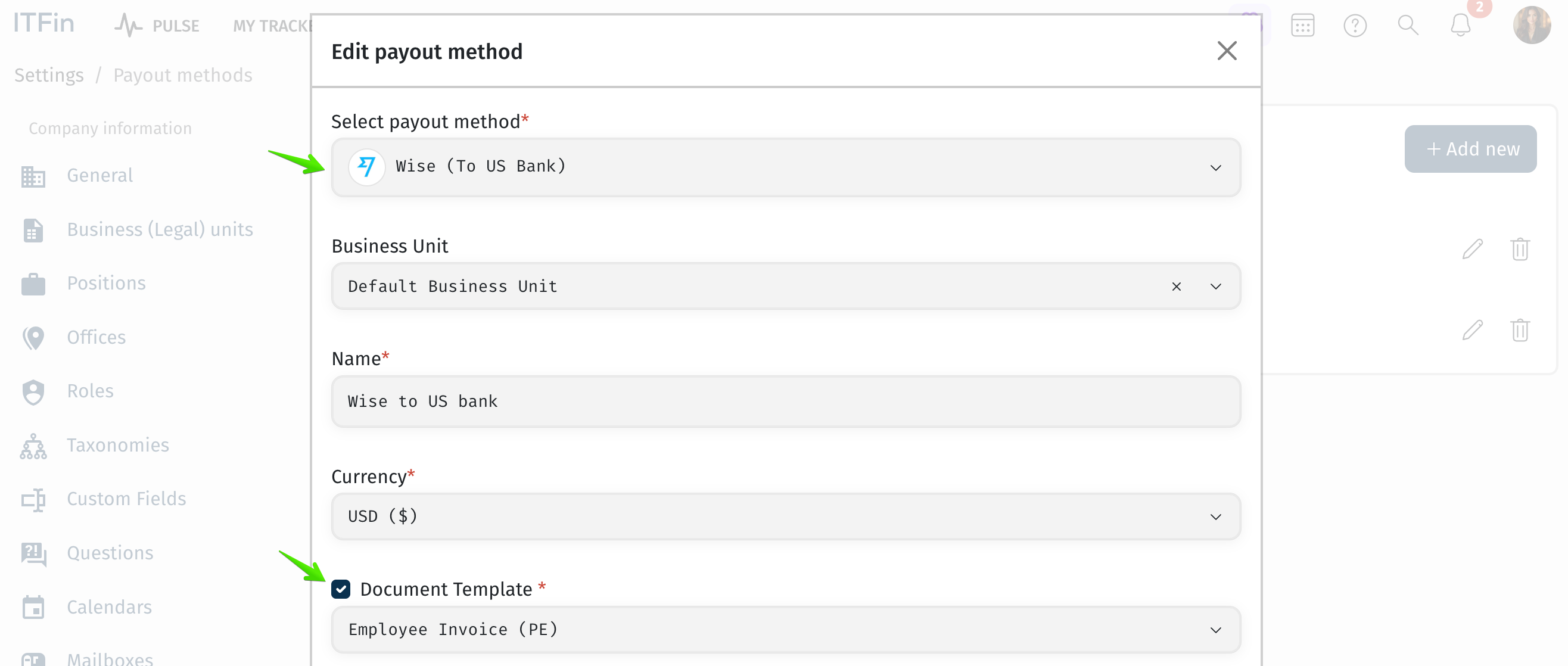Click into the Name text field
This screenshot has height=666, width=1568.
click(x=786, y=401)
